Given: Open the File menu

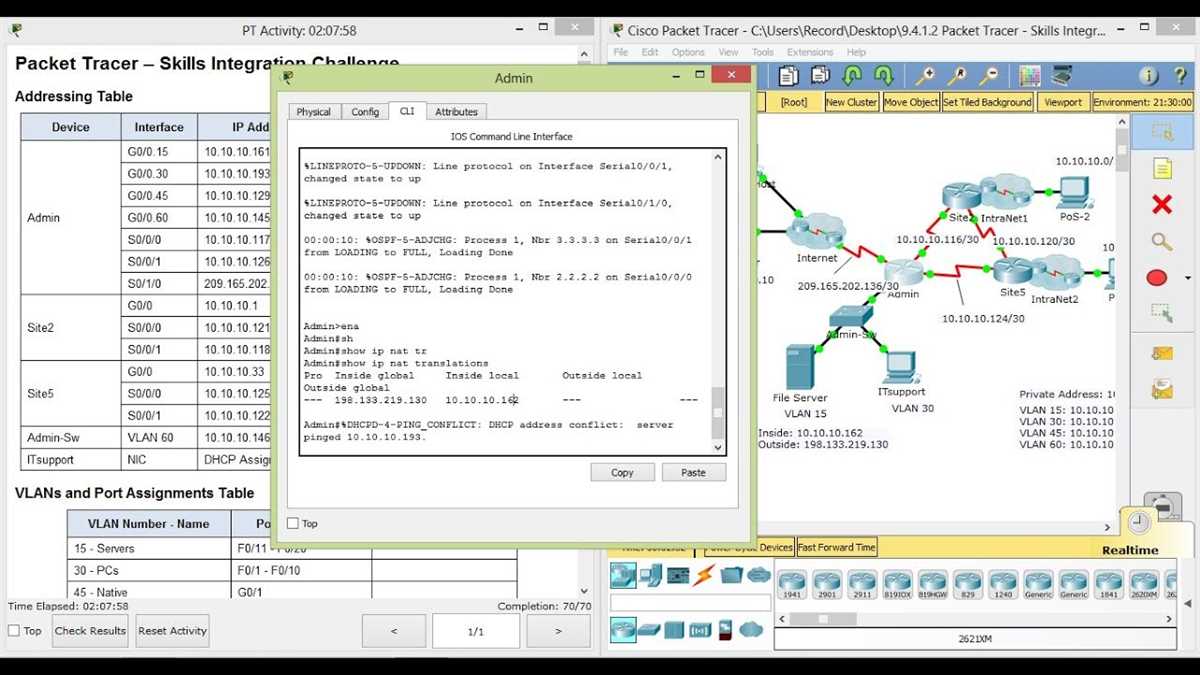Looking at the screenshot, I should 621,52.
